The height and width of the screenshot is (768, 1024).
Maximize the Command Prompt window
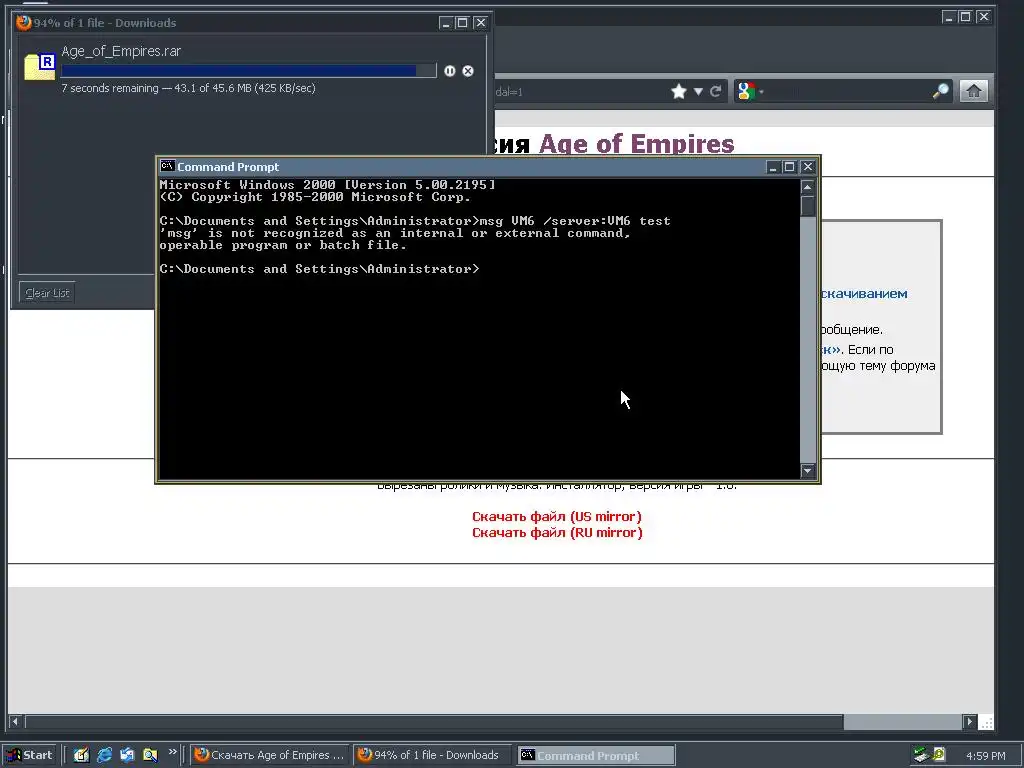(x=789, y=167)
